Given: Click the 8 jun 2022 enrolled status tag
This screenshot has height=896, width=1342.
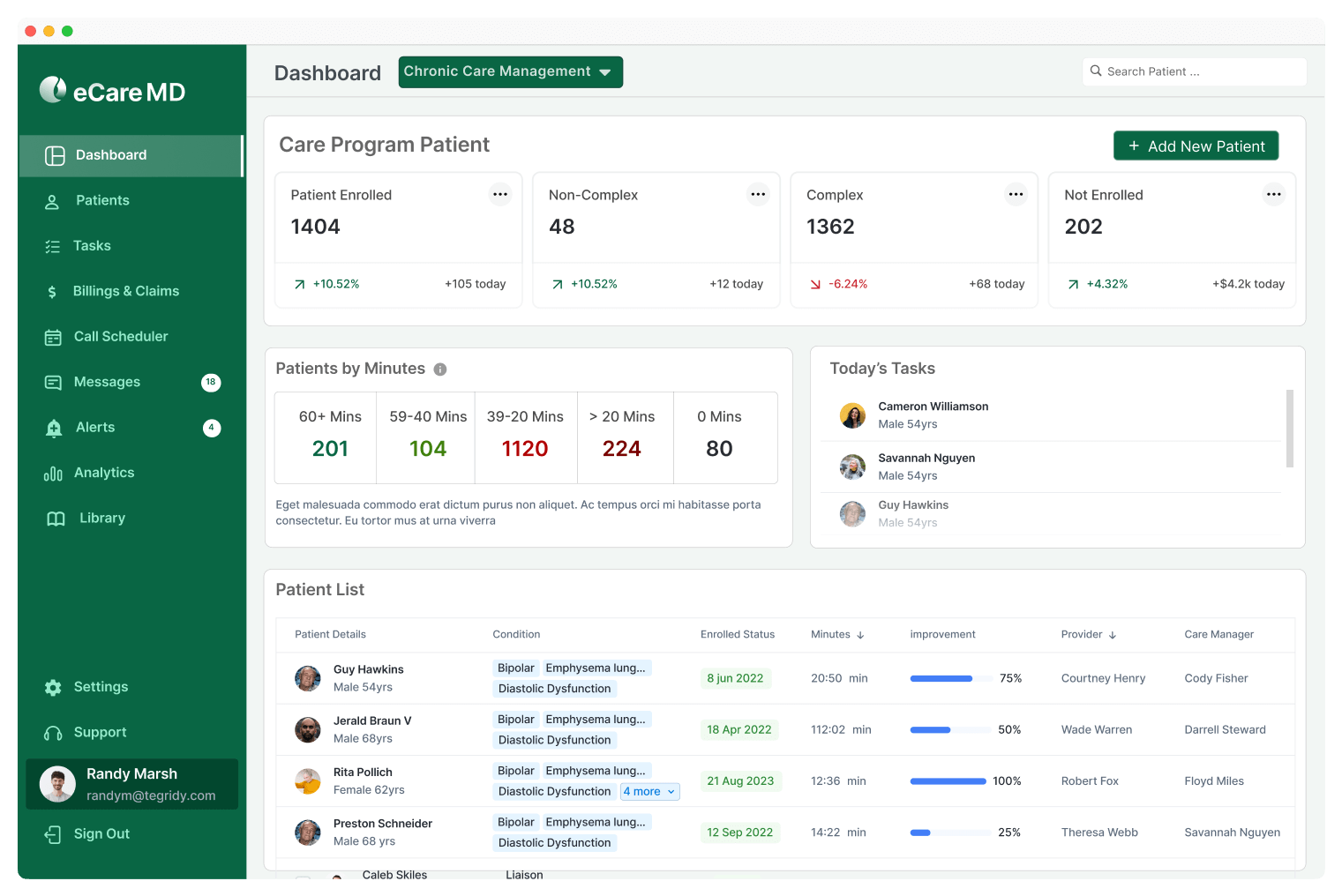Looking at the screenshot, I should (x=735, y=678).
